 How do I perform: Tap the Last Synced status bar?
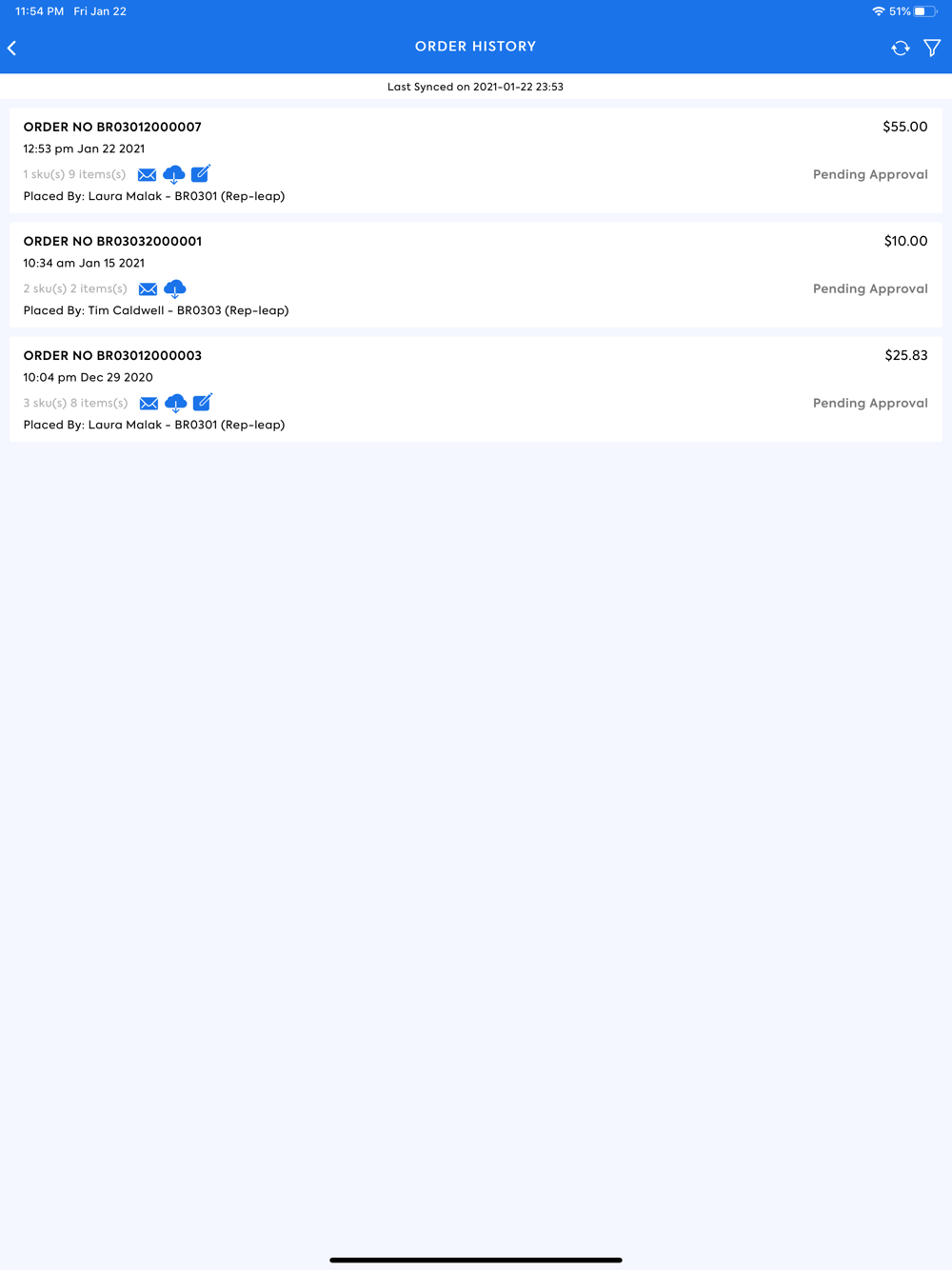click(x=476, y=87)
